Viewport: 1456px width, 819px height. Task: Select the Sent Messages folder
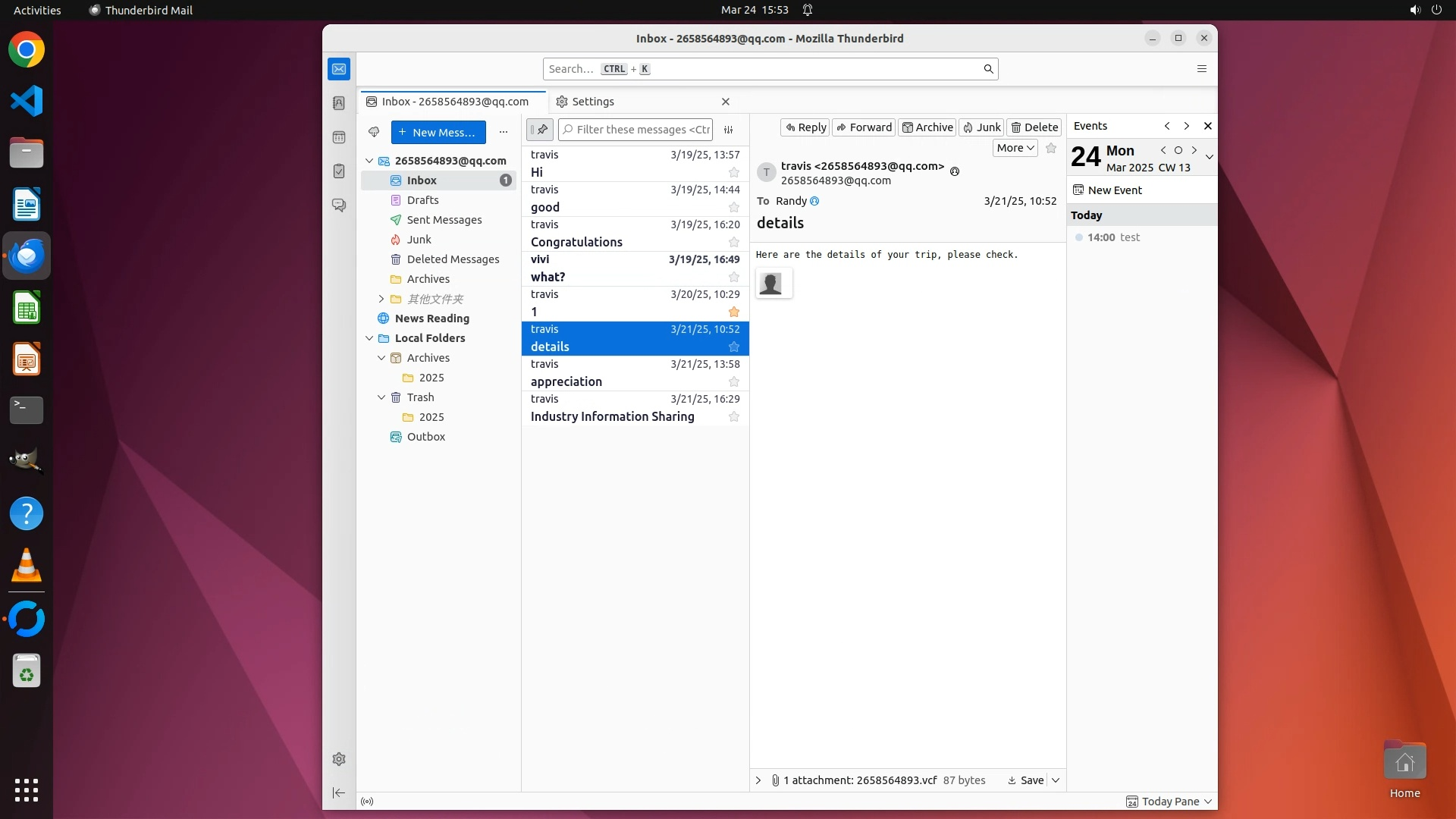444,220
